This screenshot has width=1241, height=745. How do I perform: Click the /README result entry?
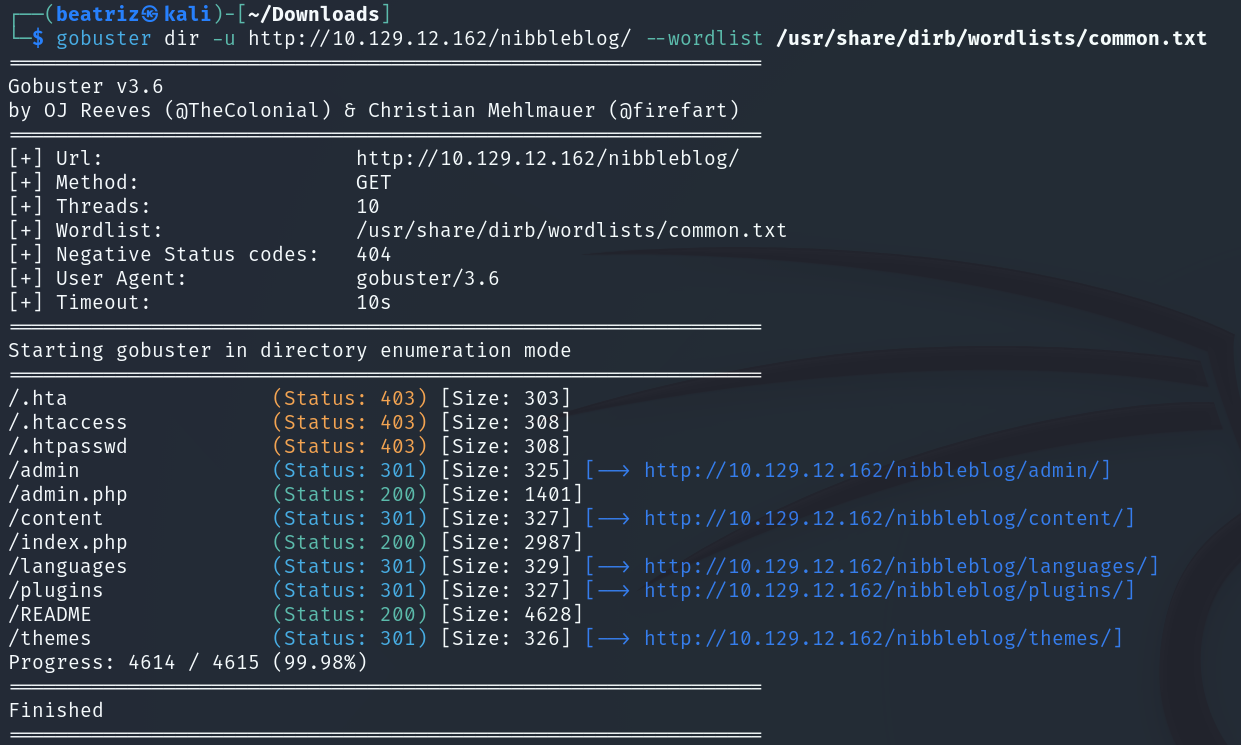(50, 614)
